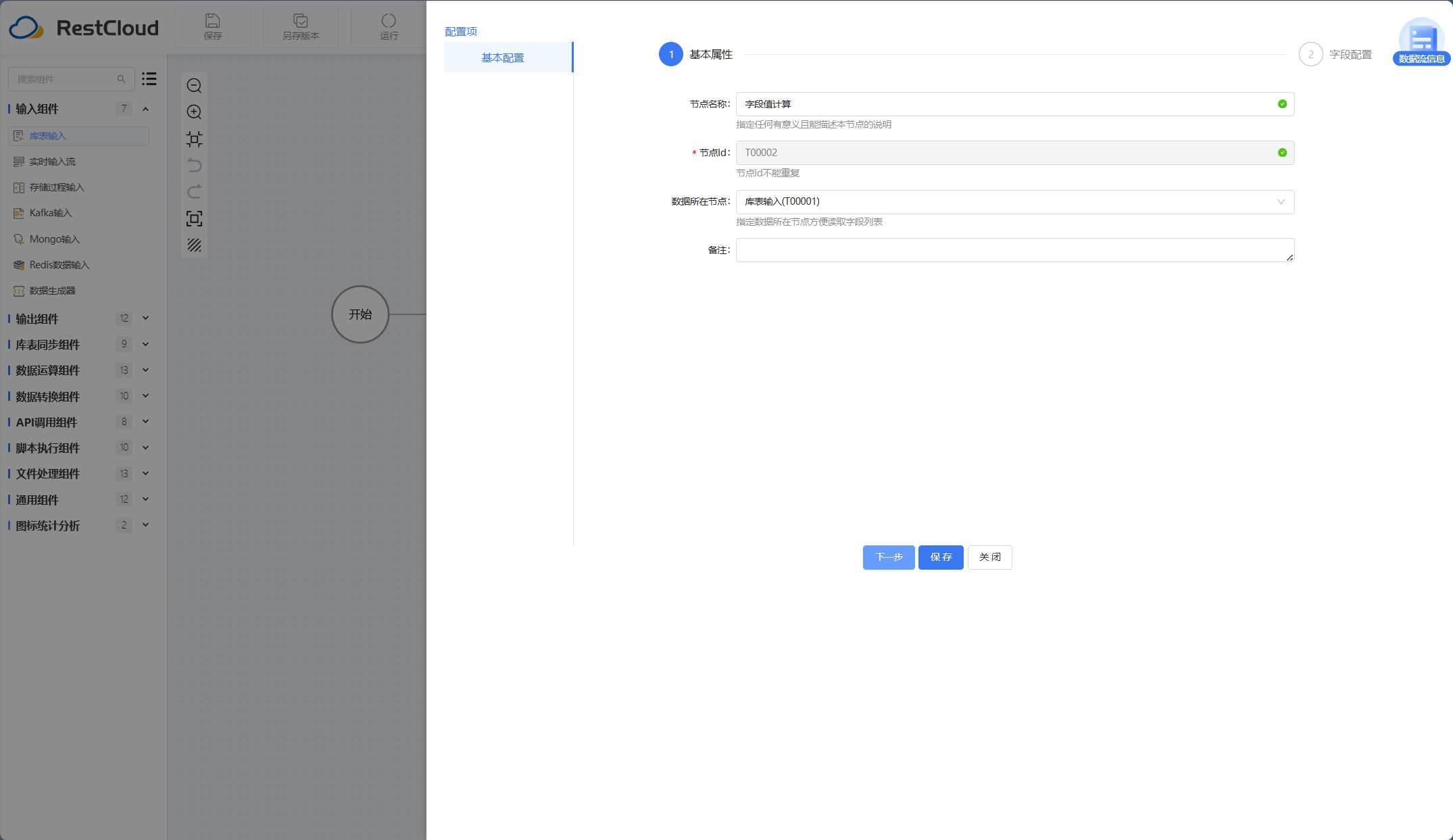1453x840 pixels.
Task: Select the 实时输入流 component
Action: (x=78, y=162)
